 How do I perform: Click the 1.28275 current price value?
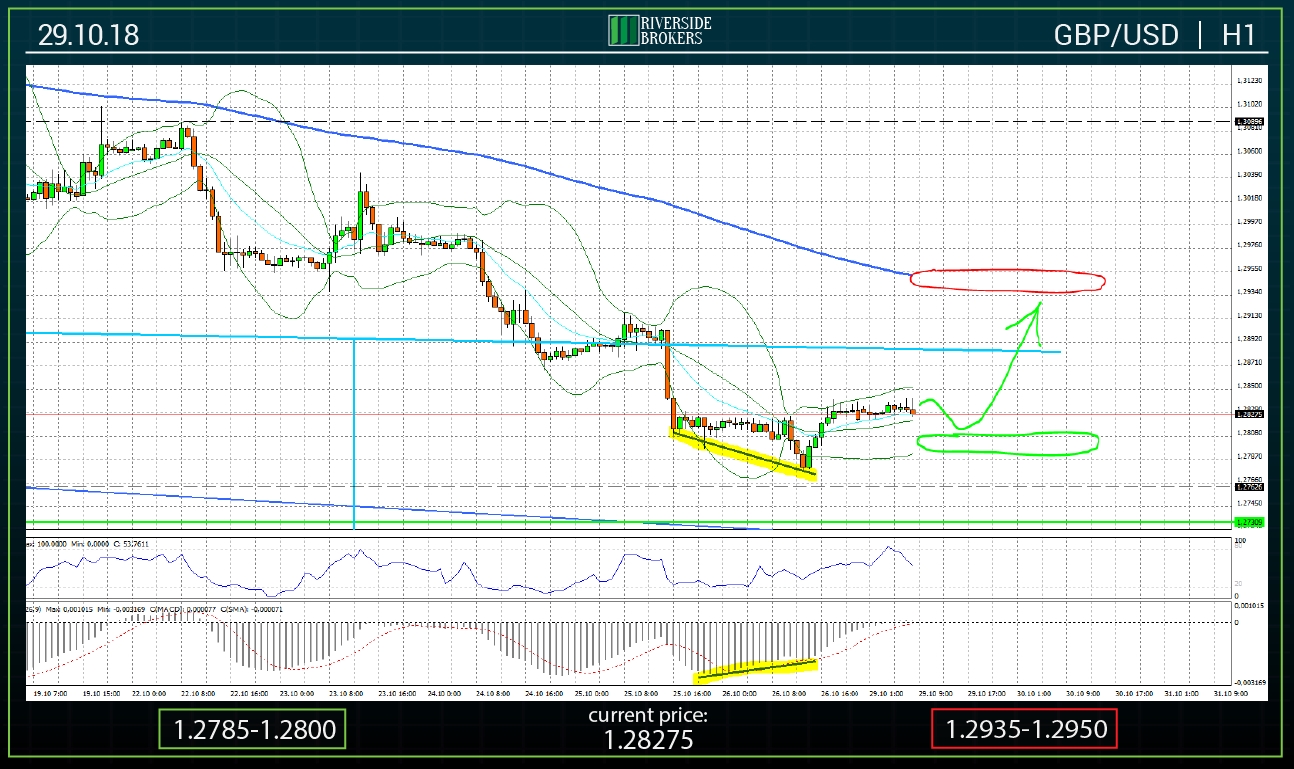pyautogui.click(x=647, y=740)
